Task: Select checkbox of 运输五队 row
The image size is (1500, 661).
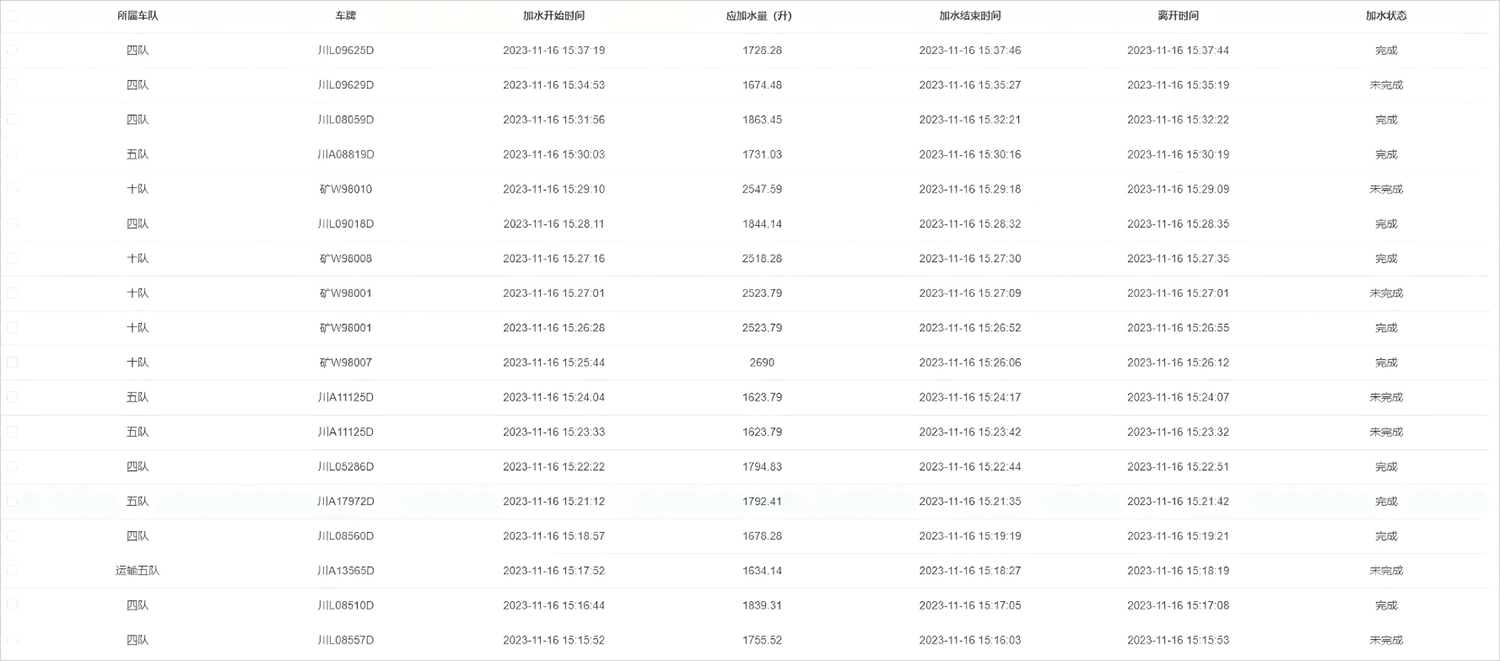Action: click(x=12, y=570)
